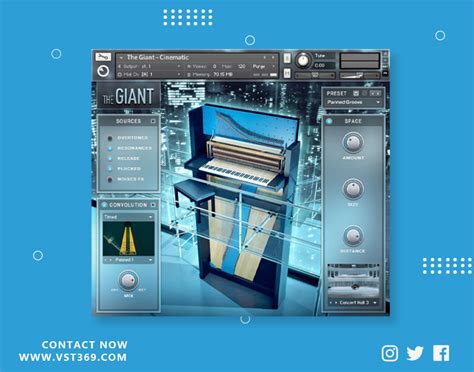The width and height of the screenshot is (474, 372).
Task: Click the Tune knob
Action: point(303,60)
